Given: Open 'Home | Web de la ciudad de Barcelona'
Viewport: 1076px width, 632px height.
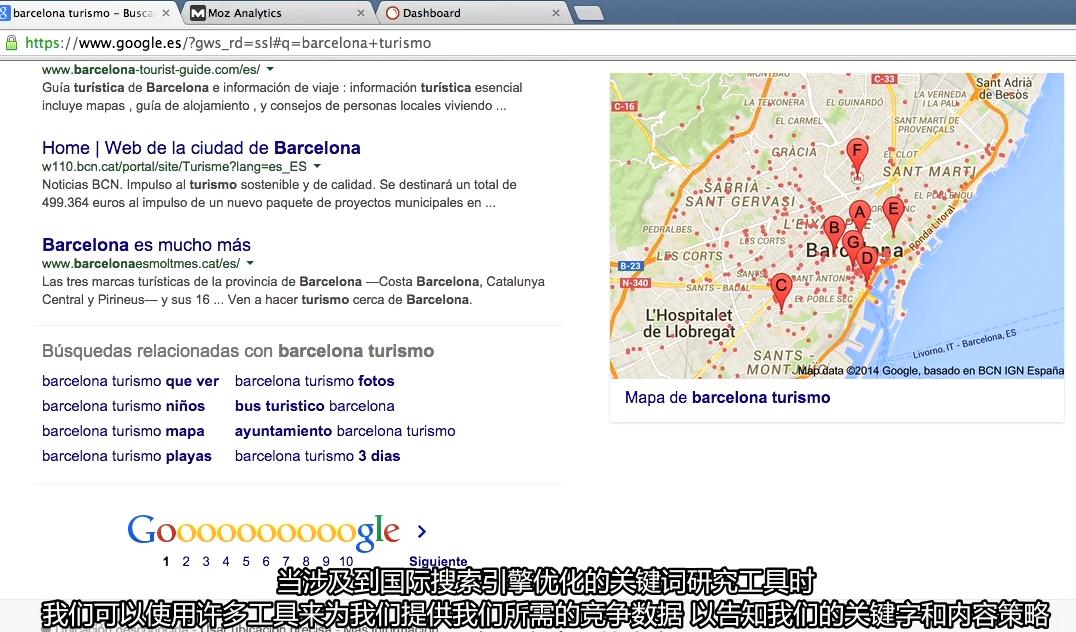Looking at the screenshot, I should click(201, 148).
